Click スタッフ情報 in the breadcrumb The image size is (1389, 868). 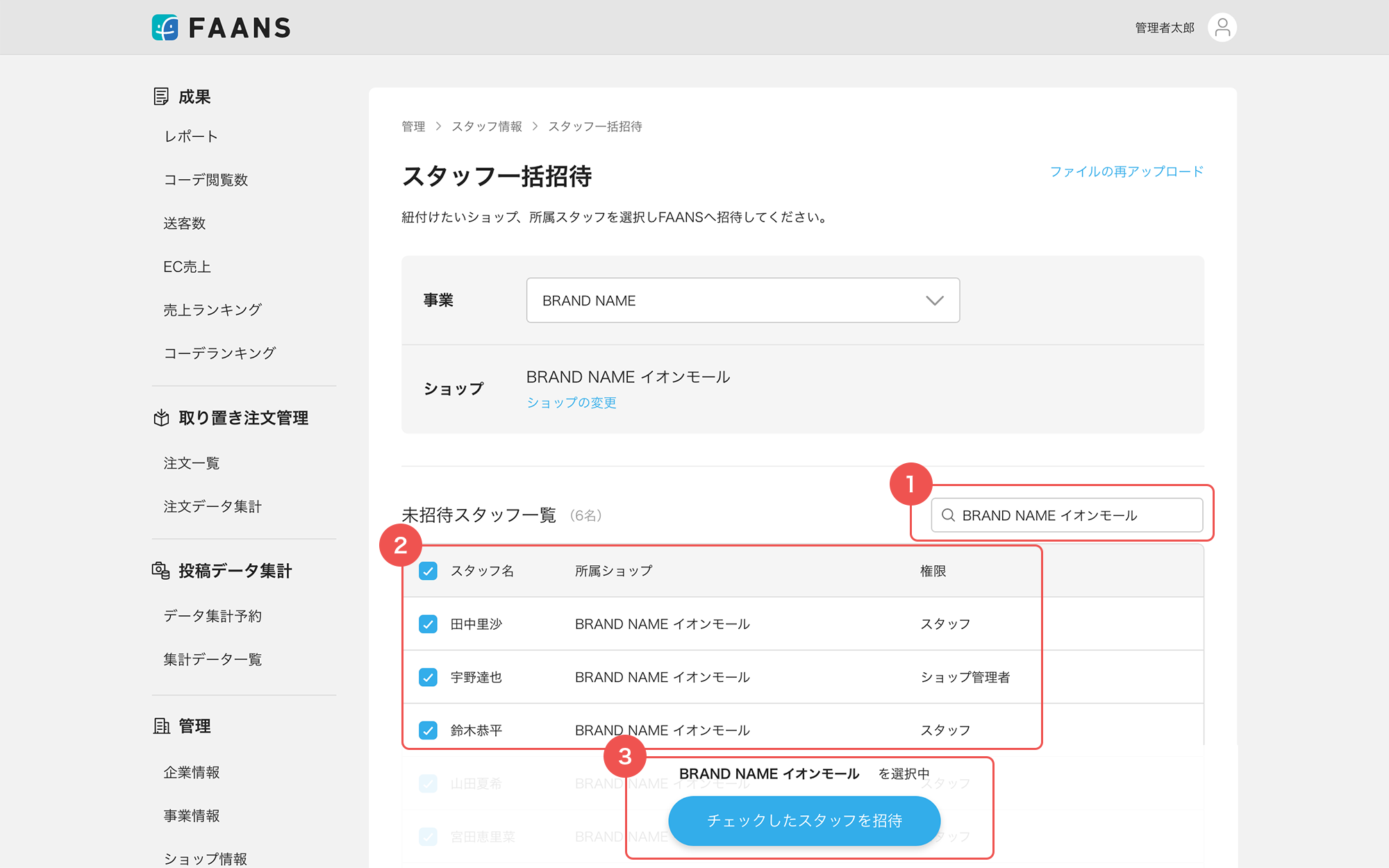tap(486, 126)
